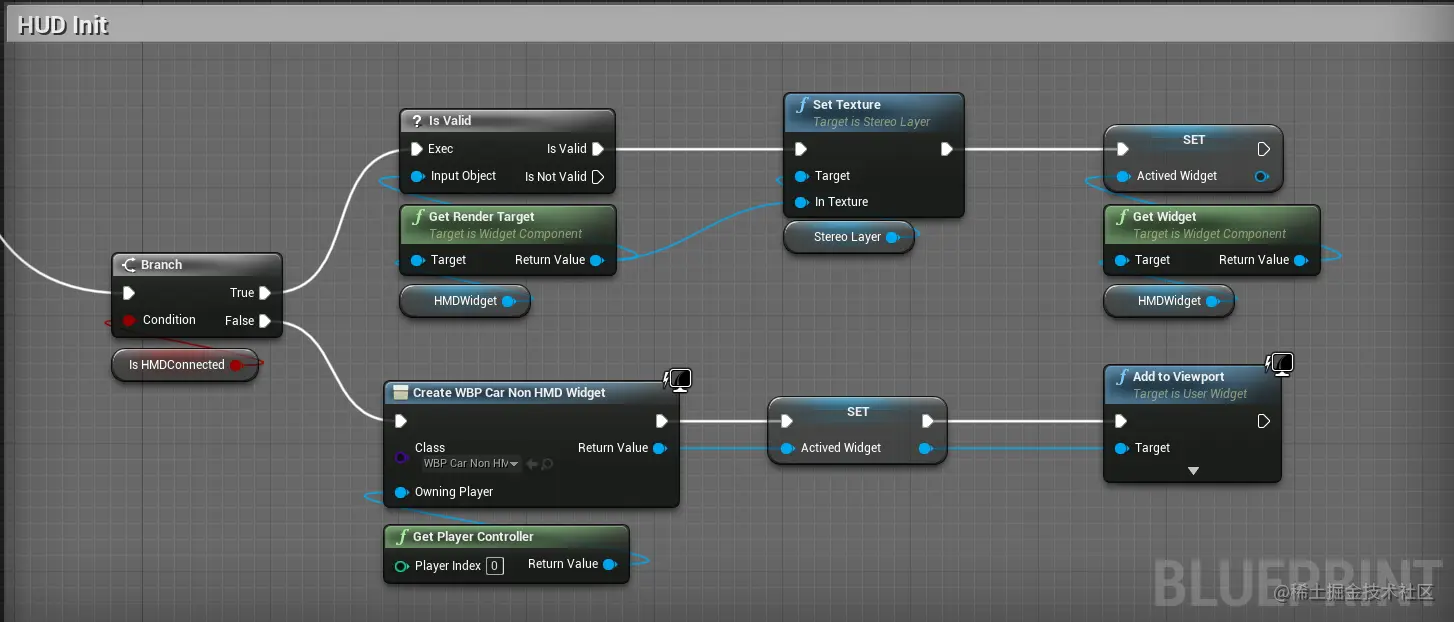This screenshot has width=1454, height=622.
Task: Click the Set Texture Target pin
Action: (x=801, y=176)
